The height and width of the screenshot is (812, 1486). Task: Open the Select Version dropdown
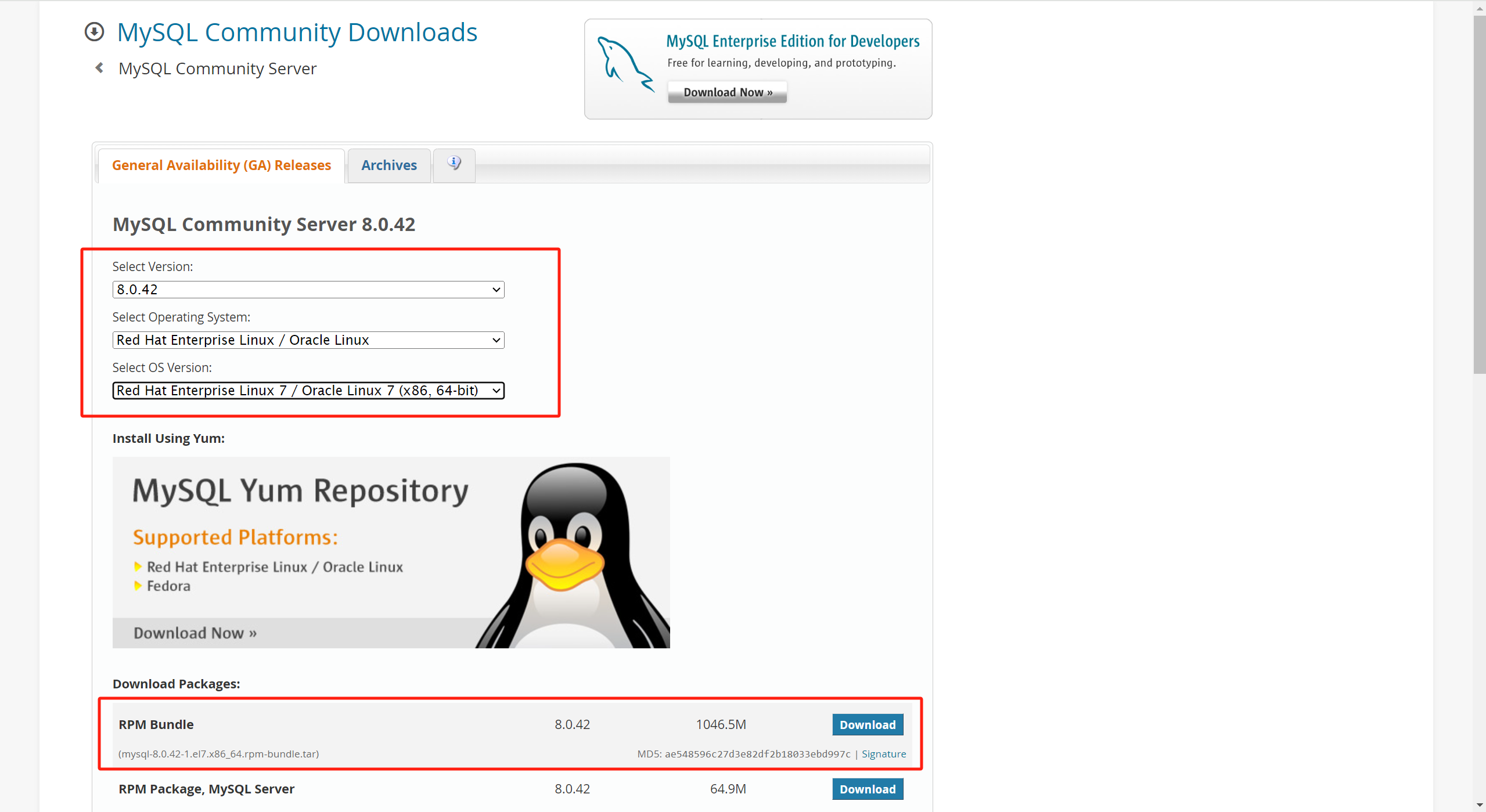click(x=308, y=290)
